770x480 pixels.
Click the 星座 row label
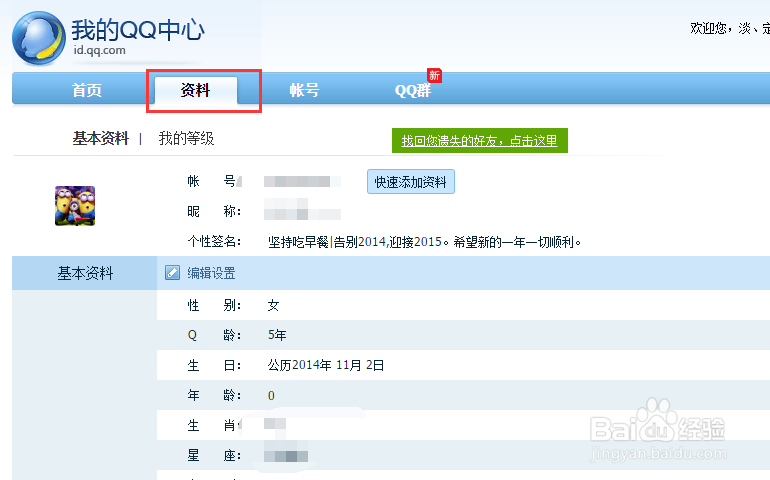[214, 455]
